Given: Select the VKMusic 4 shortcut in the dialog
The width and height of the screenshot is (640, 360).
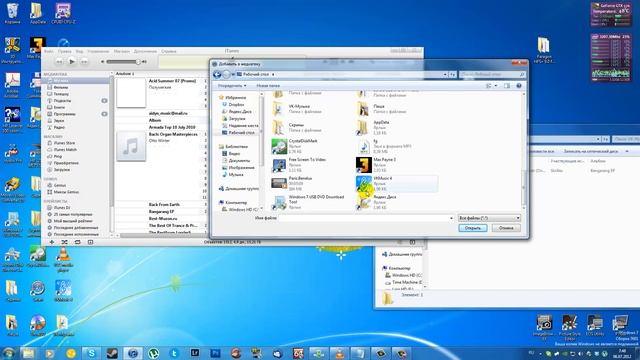Looking at the screenshot, I should click(x=396, y=184).
